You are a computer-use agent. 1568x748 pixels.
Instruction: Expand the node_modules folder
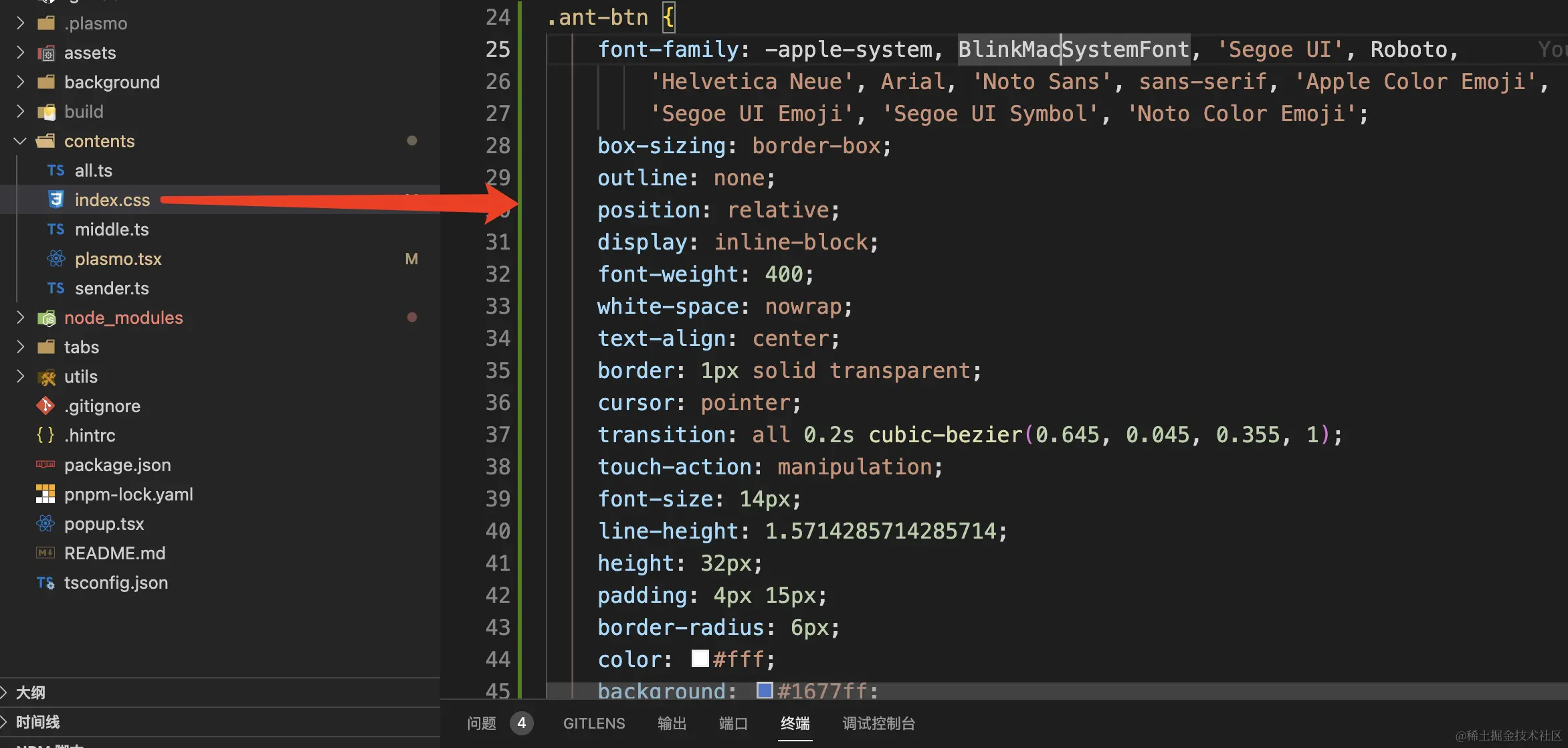[20, 317]
